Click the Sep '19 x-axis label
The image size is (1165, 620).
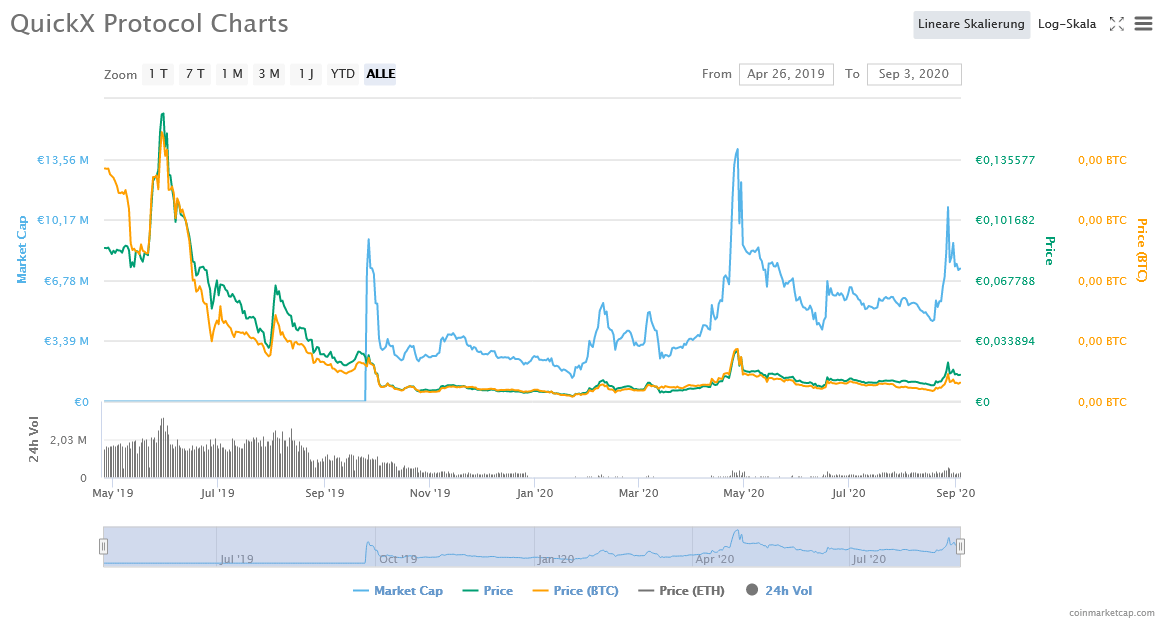[325, 493]
